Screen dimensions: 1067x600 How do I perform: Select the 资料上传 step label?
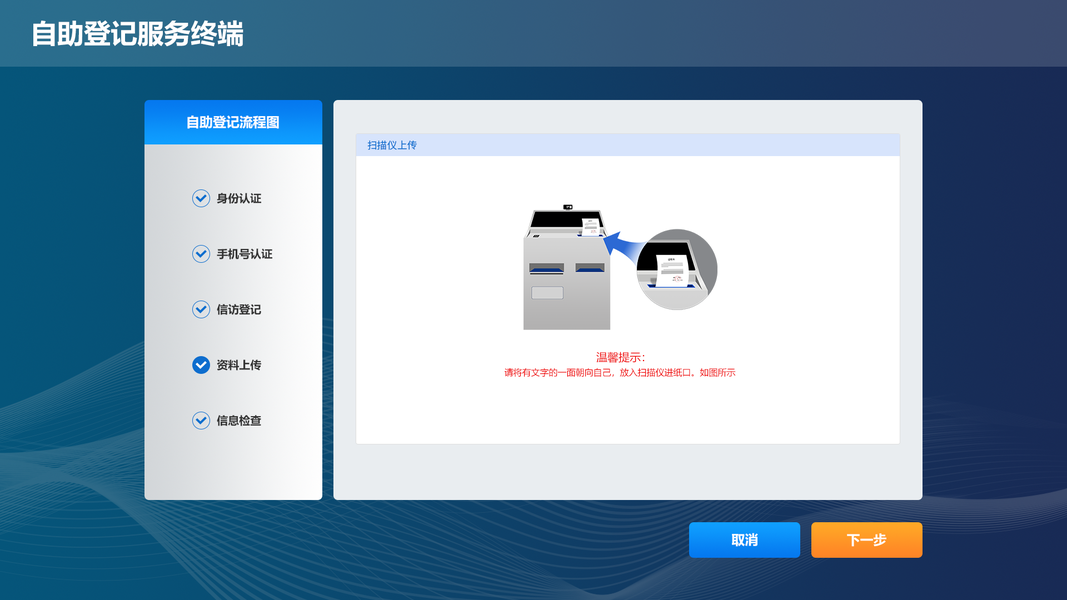(239, 365)
